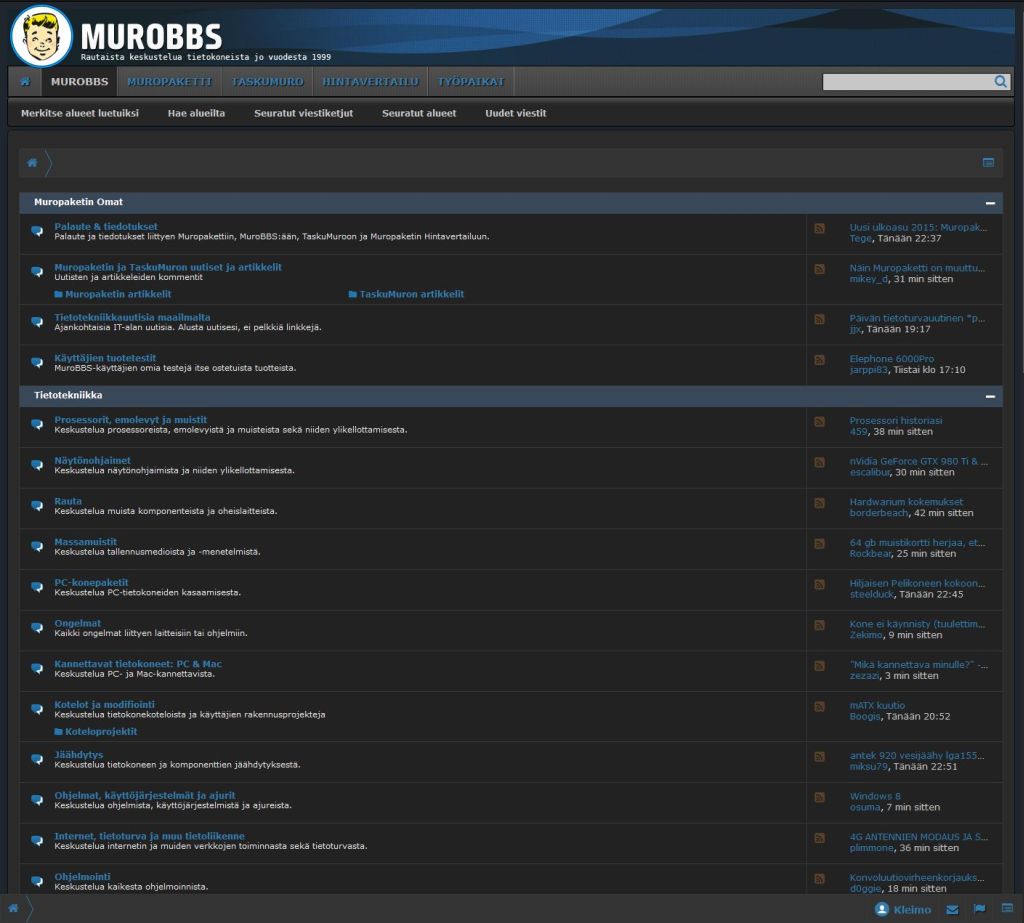Click the MuroBBS mascot logo
Screen dimensions: 1024x923
click(x=41, y=37)
